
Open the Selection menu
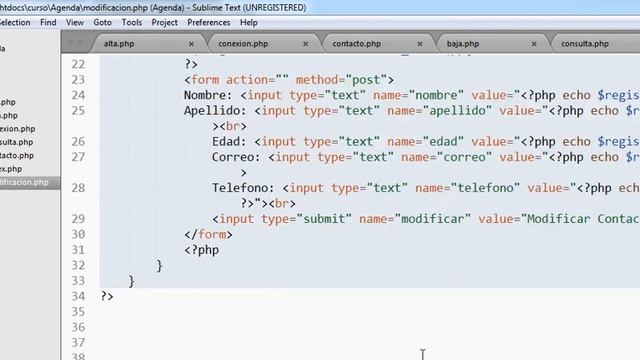[x=15, y=22]
